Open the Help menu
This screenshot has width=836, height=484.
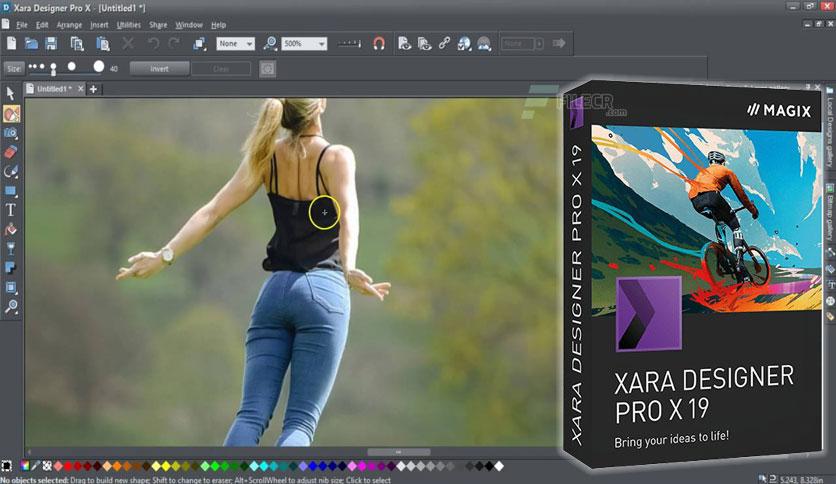219,25
